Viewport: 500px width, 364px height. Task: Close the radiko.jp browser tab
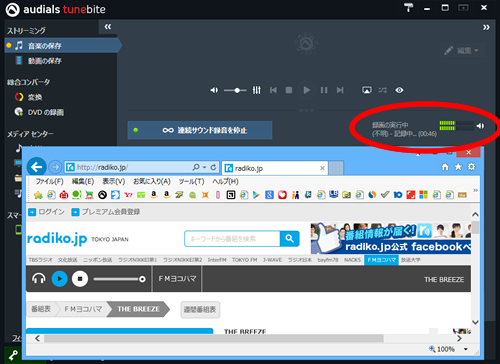pos(322,168)
